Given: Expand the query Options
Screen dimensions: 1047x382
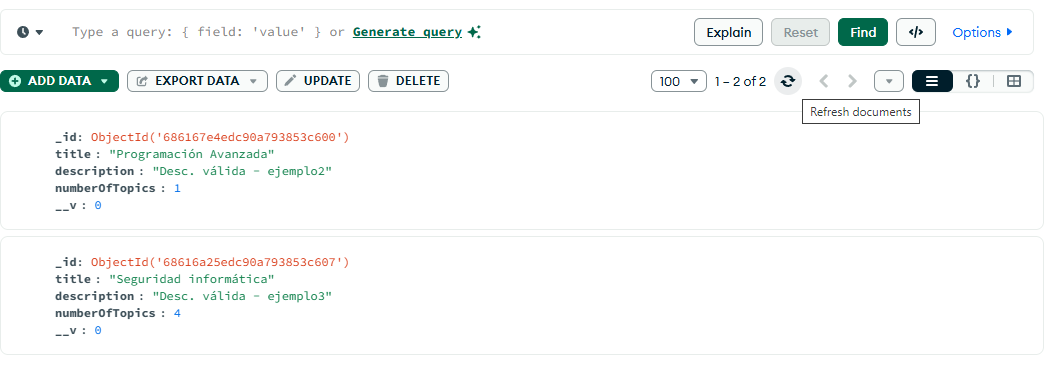Looking at the screenshot, I should [x=982, y=32].
